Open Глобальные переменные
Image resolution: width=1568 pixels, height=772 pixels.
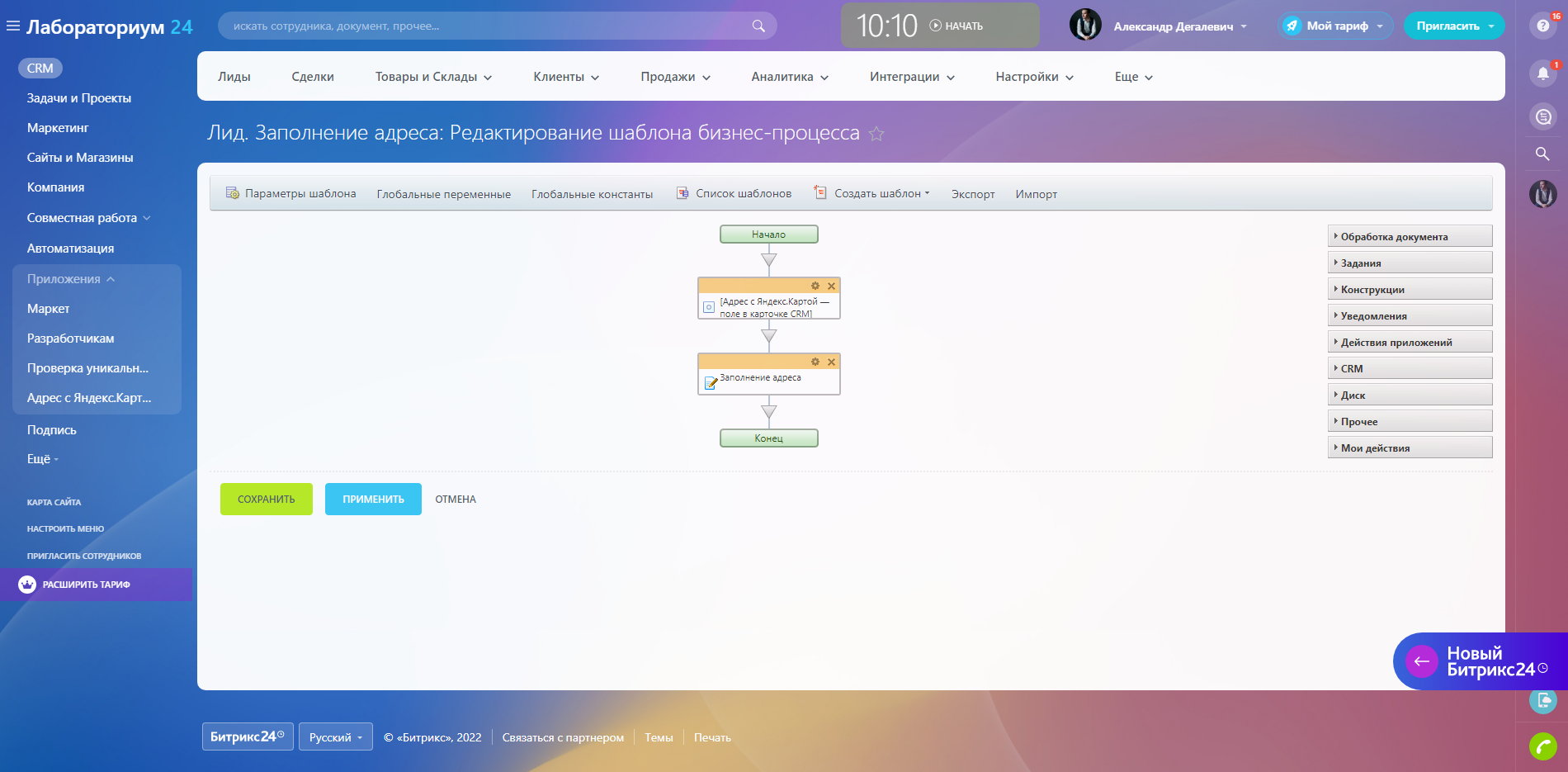[444, 194]
